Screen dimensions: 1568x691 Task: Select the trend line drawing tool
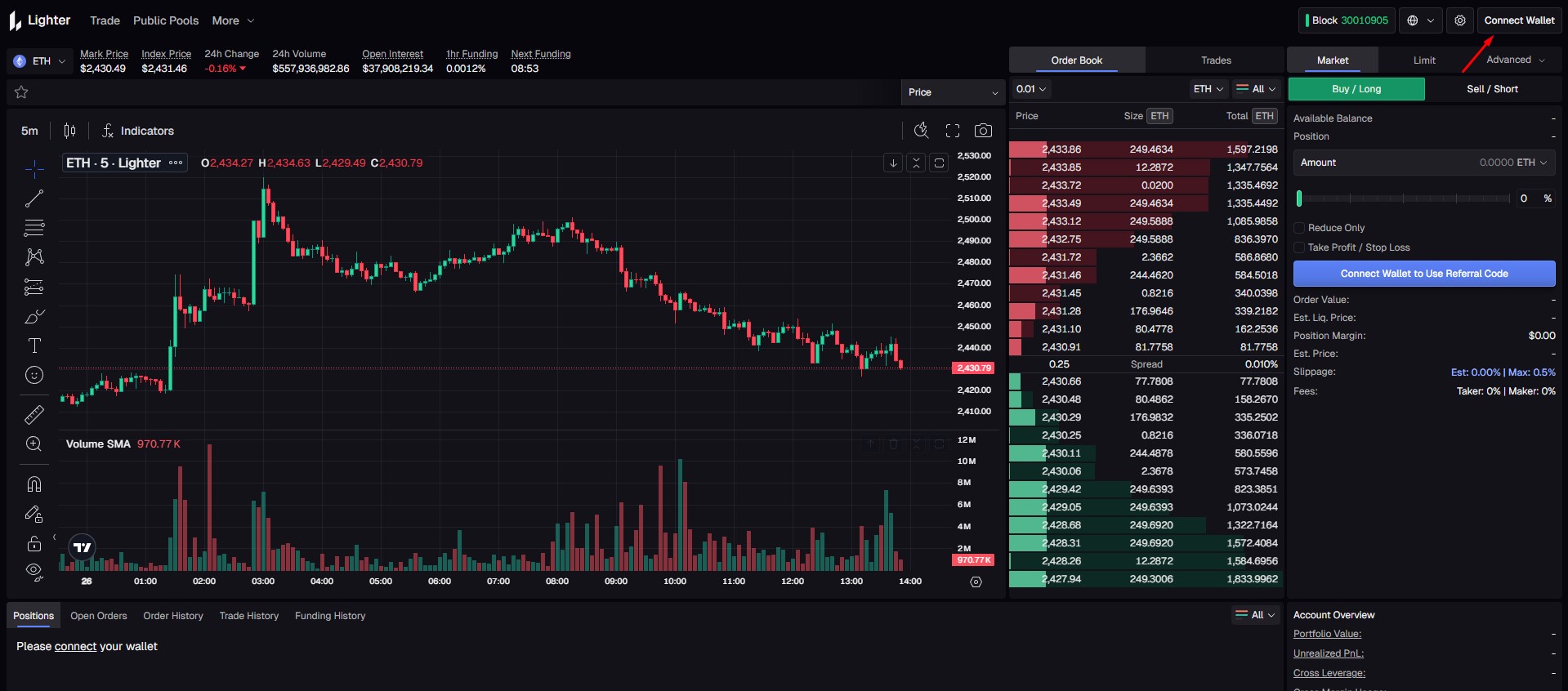click(34, 198)
